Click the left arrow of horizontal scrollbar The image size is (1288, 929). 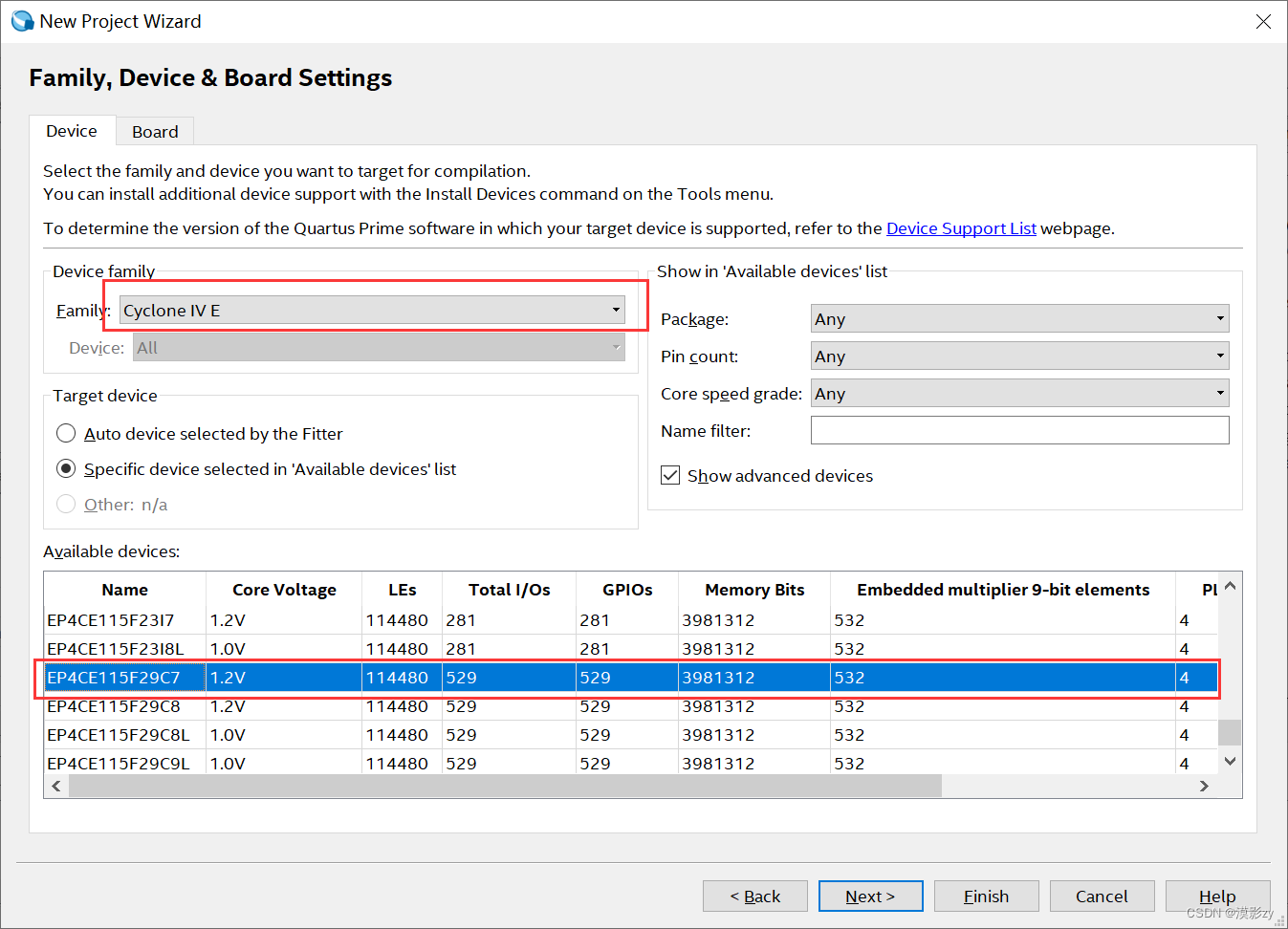[56, 786]
